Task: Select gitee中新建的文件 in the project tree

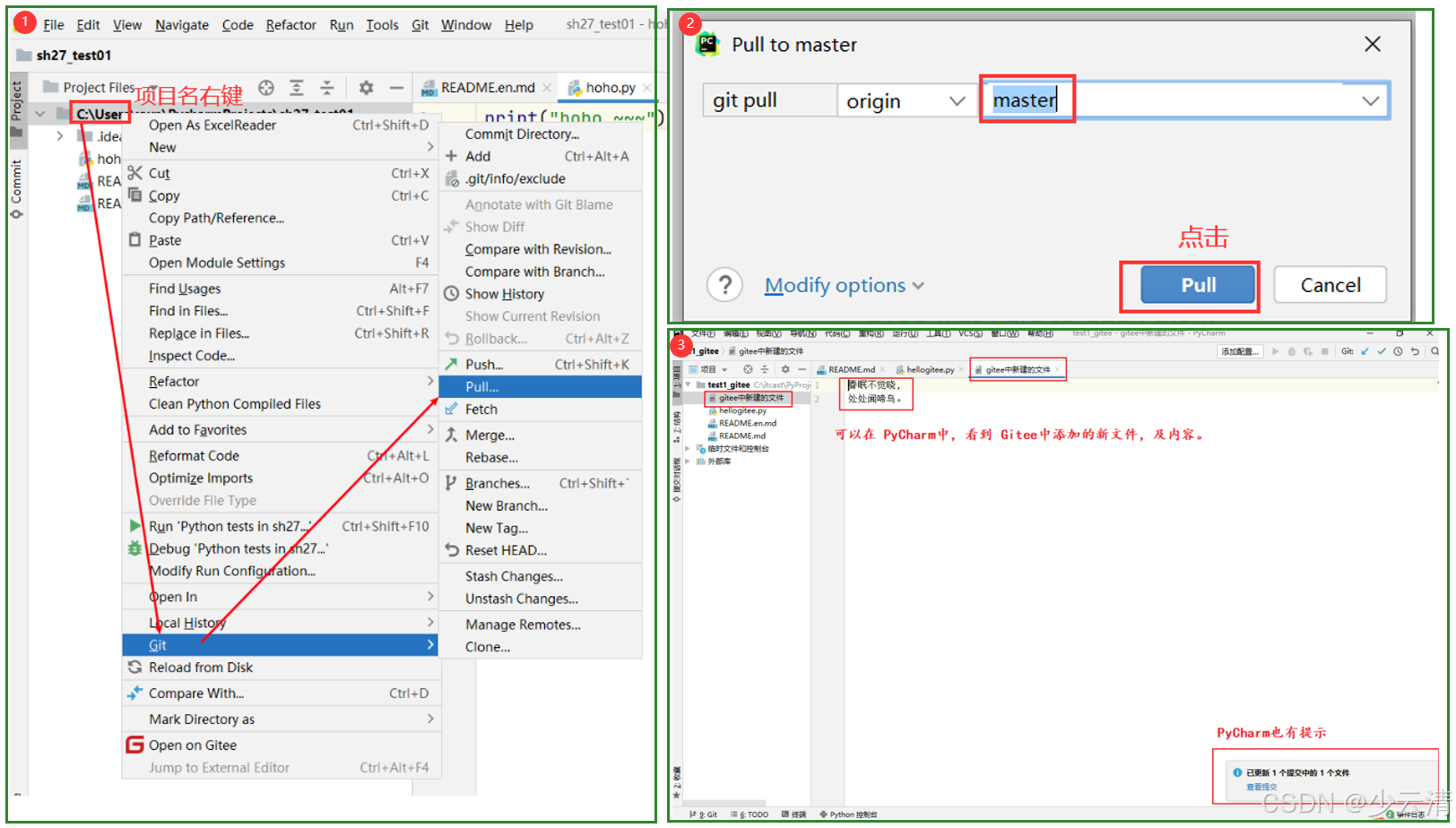Action: pos(750,398)
